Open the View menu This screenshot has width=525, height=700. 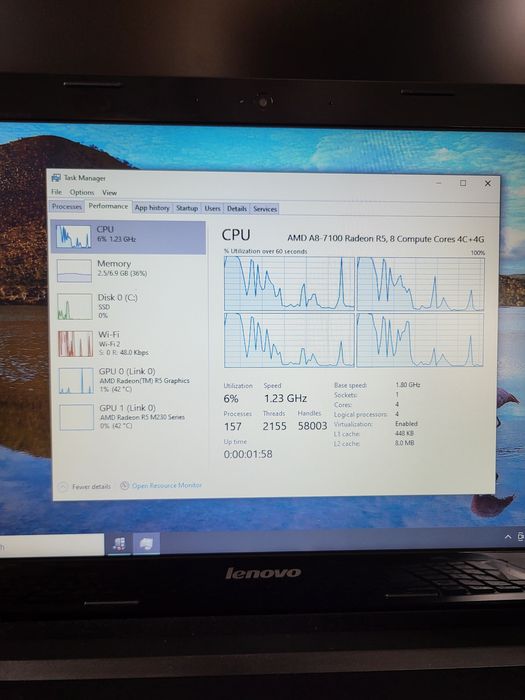[x=109, y=193]
